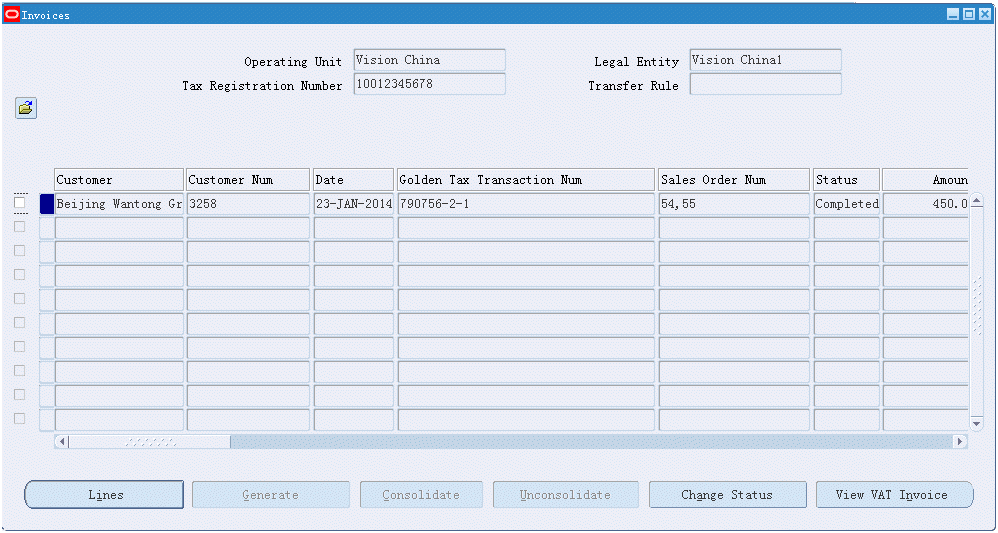
Task: Click the View VAT Invoice button
Action: tap(894, 495)
